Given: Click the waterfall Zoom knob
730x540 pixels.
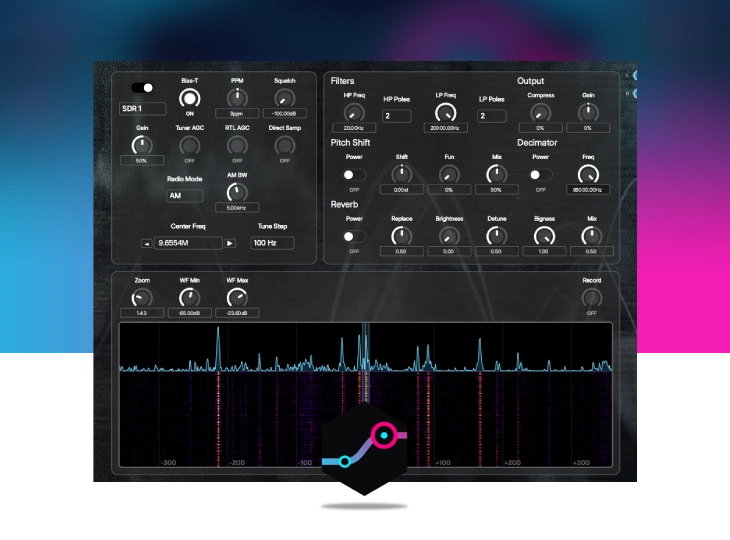Looking at the screenshot, I should pyautogui.click(x=142, y=298).
